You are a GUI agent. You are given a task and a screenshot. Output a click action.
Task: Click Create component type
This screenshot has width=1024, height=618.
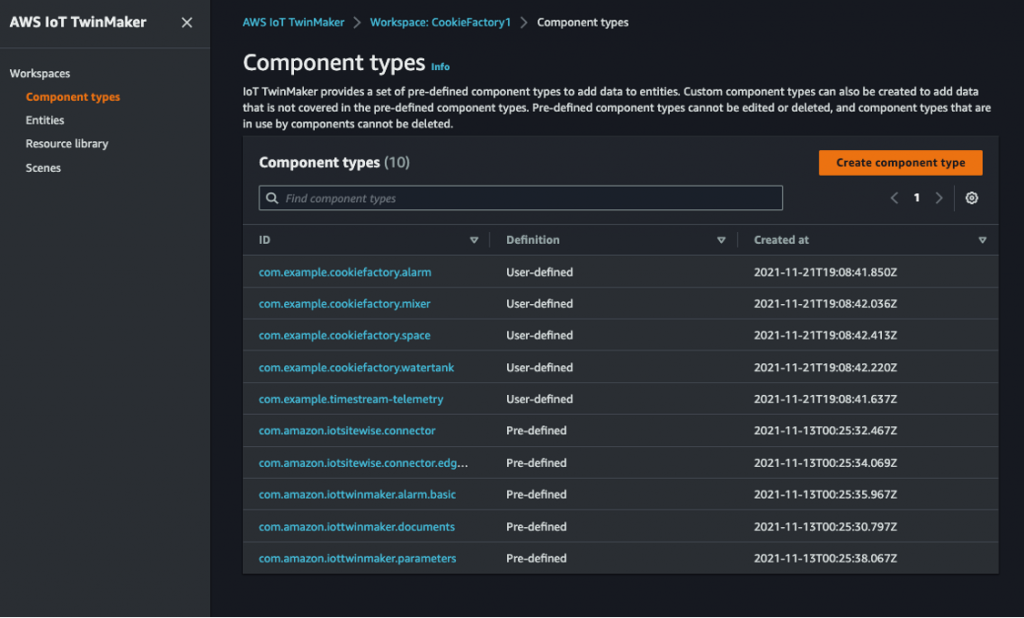[x=900, y=162]
